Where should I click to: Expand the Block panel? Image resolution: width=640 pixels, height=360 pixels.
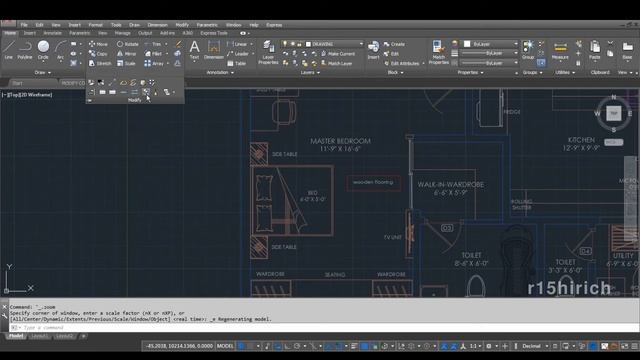395,73
